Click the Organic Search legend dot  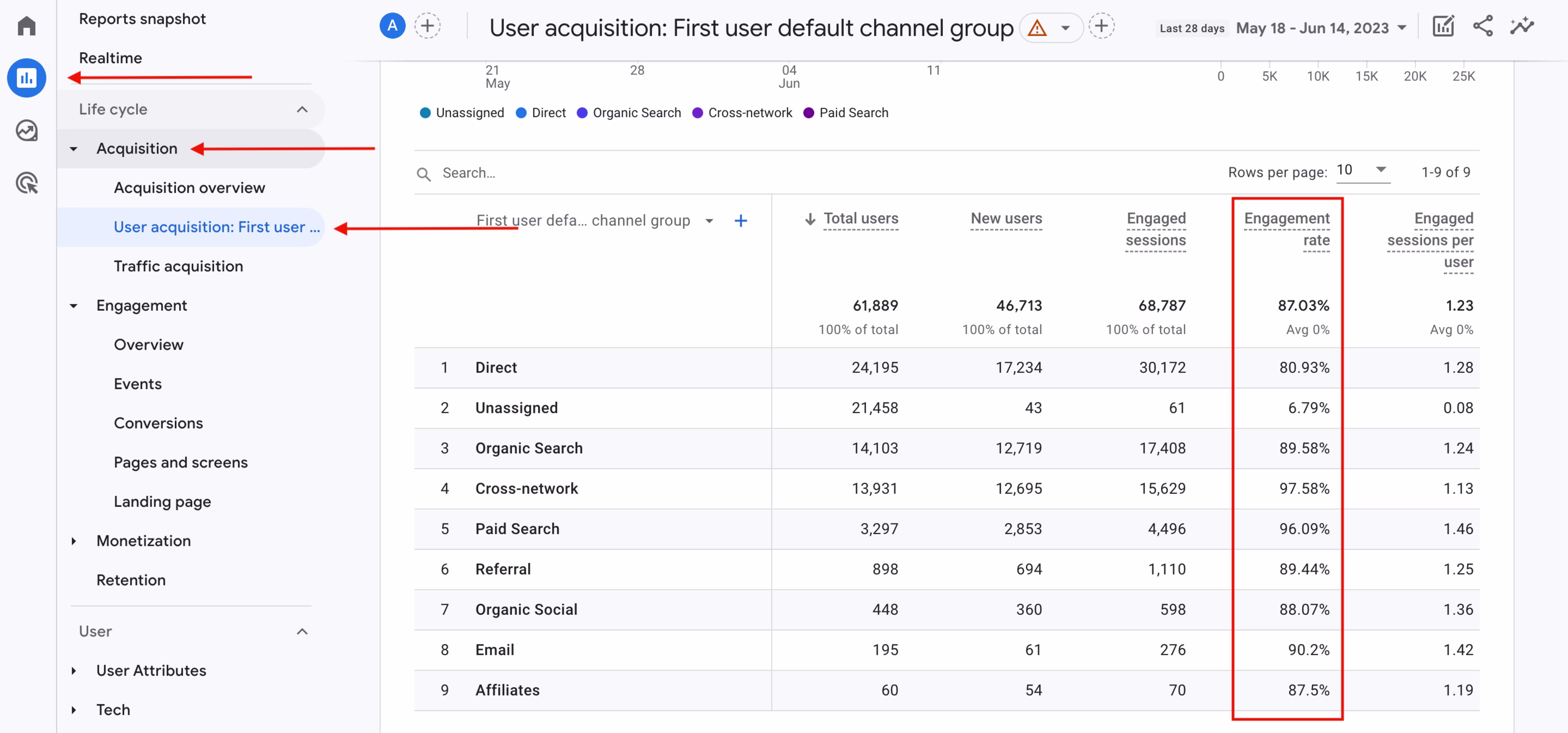[x=582, y=113]
